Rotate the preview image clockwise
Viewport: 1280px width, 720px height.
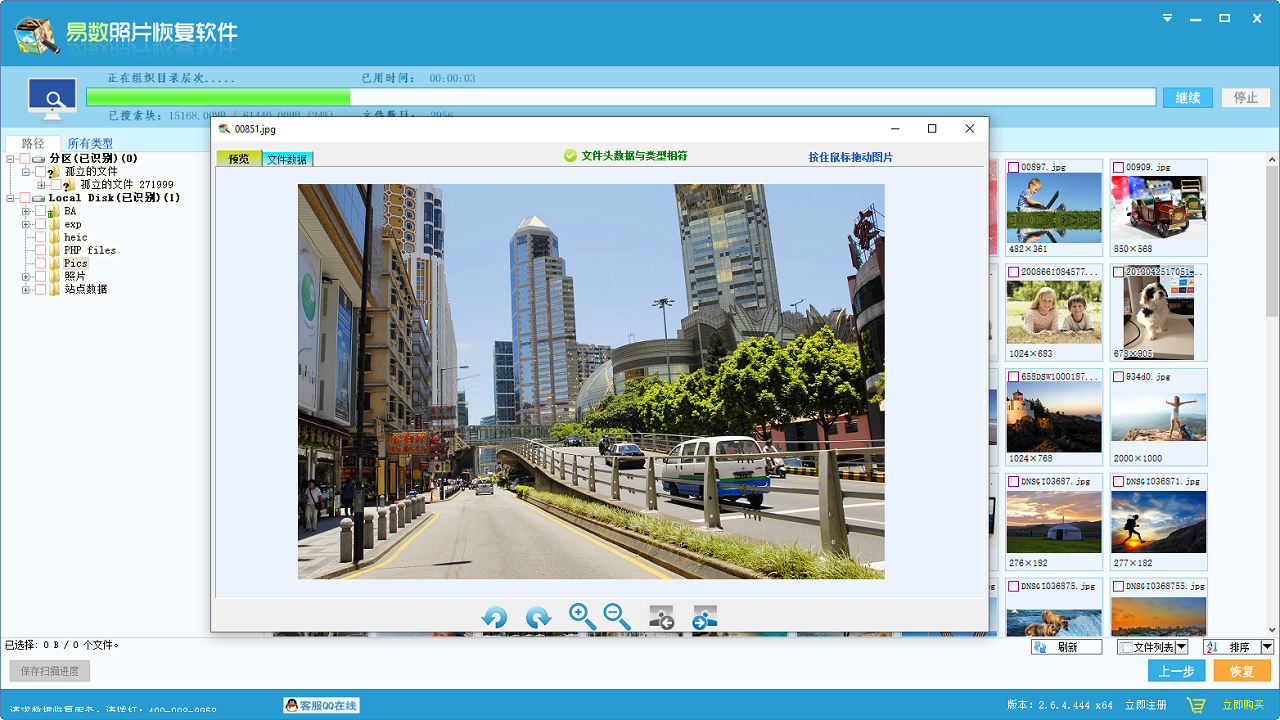[538, 618]
